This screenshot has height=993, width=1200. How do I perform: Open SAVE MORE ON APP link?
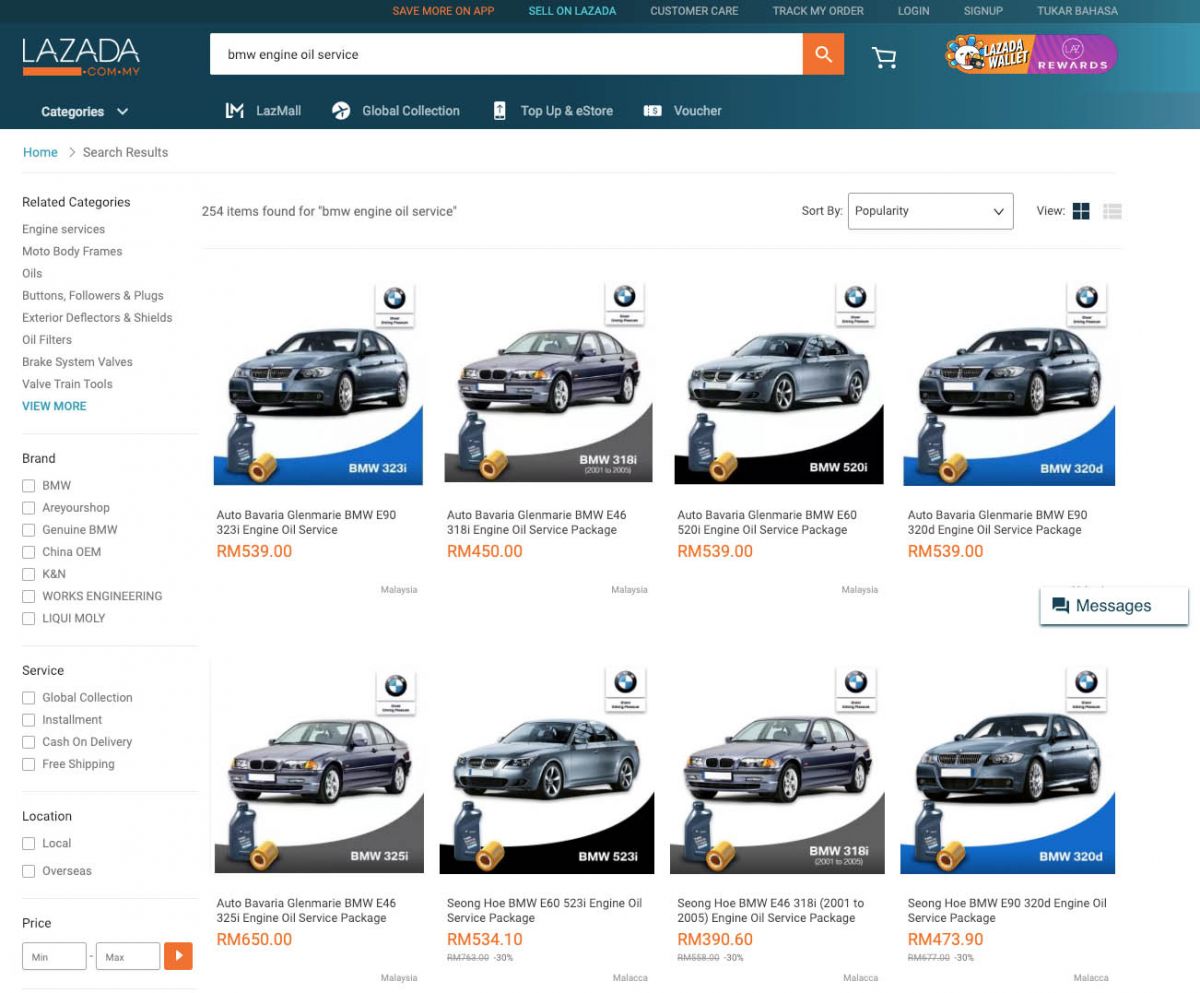(443, 11)
